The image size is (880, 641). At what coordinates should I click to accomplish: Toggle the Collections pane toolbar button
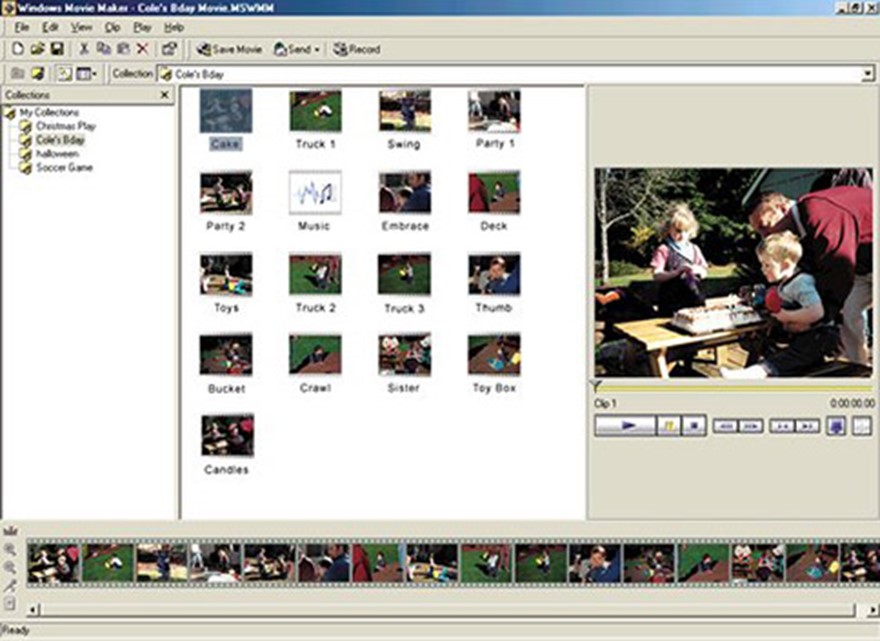click(65, 74)
